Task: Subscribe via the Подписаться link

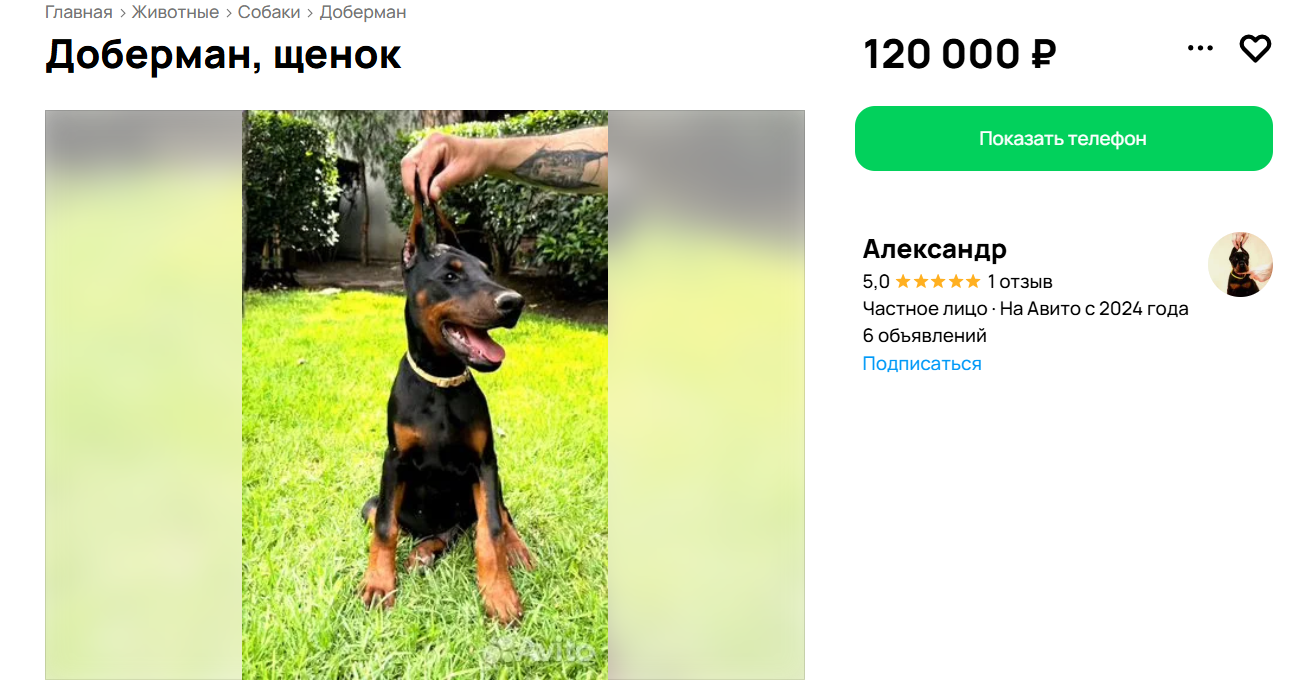Action: 922,363
